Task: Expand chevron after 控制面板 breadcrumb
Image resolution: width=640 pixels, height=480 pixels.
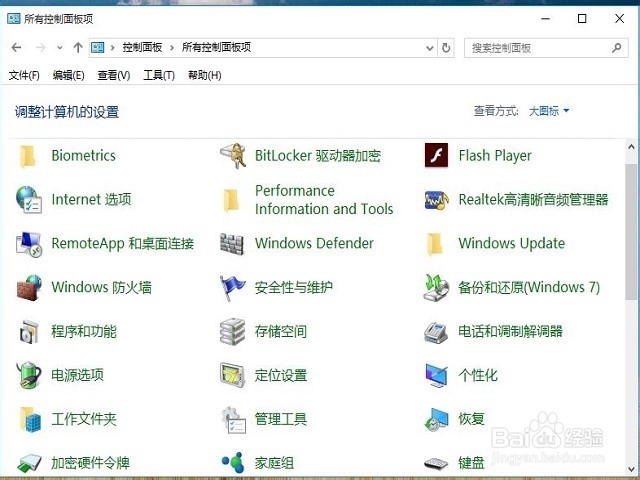Action: (172, 48)
